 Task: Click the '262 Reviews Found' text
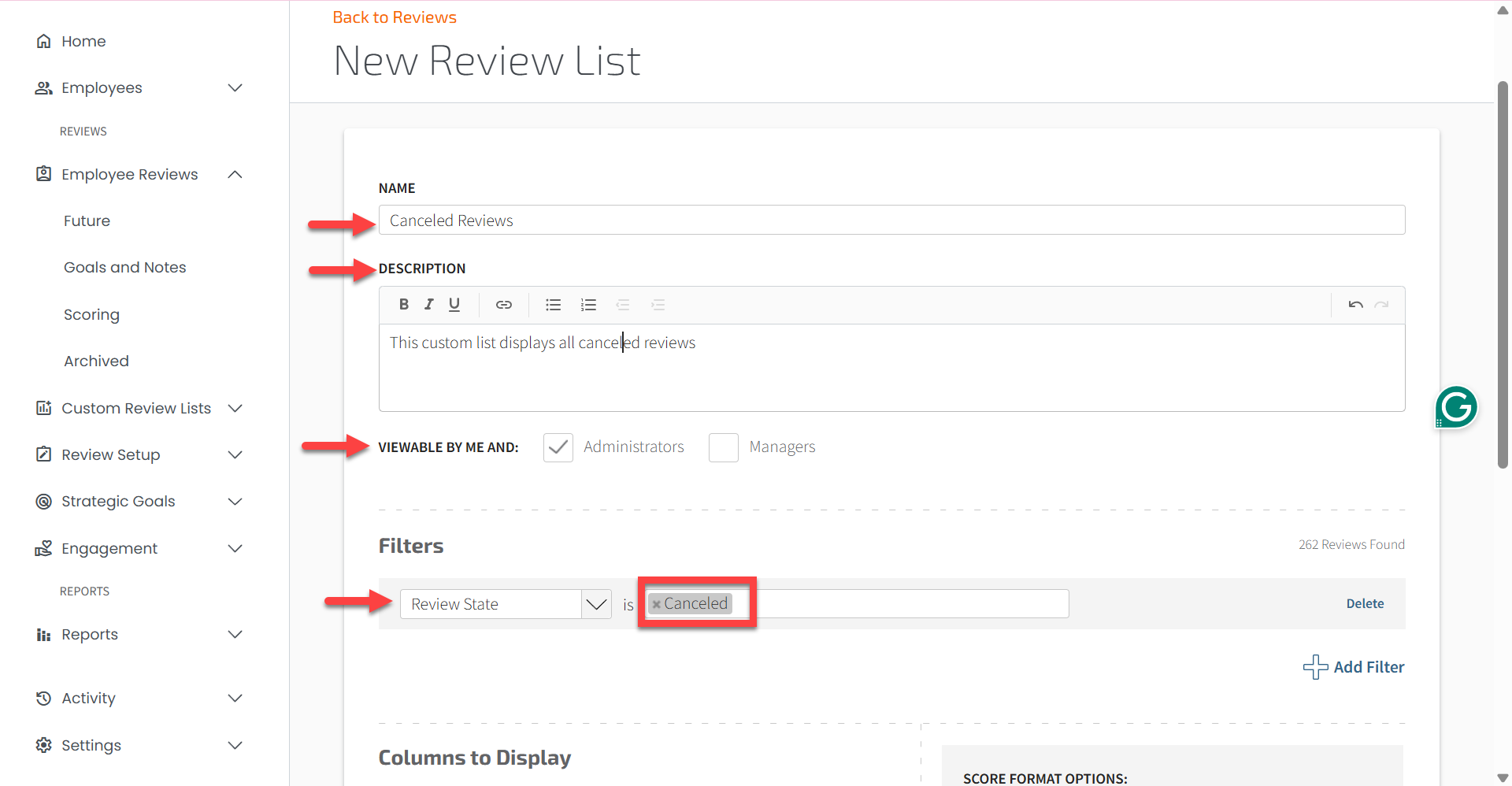click(x=1351, y=544)
